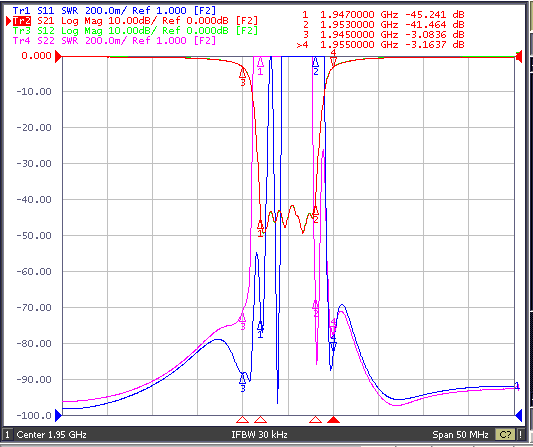Select the Tr3 S12 Log Mag trace
Screen dimensions: 533x447
[135, 31]
